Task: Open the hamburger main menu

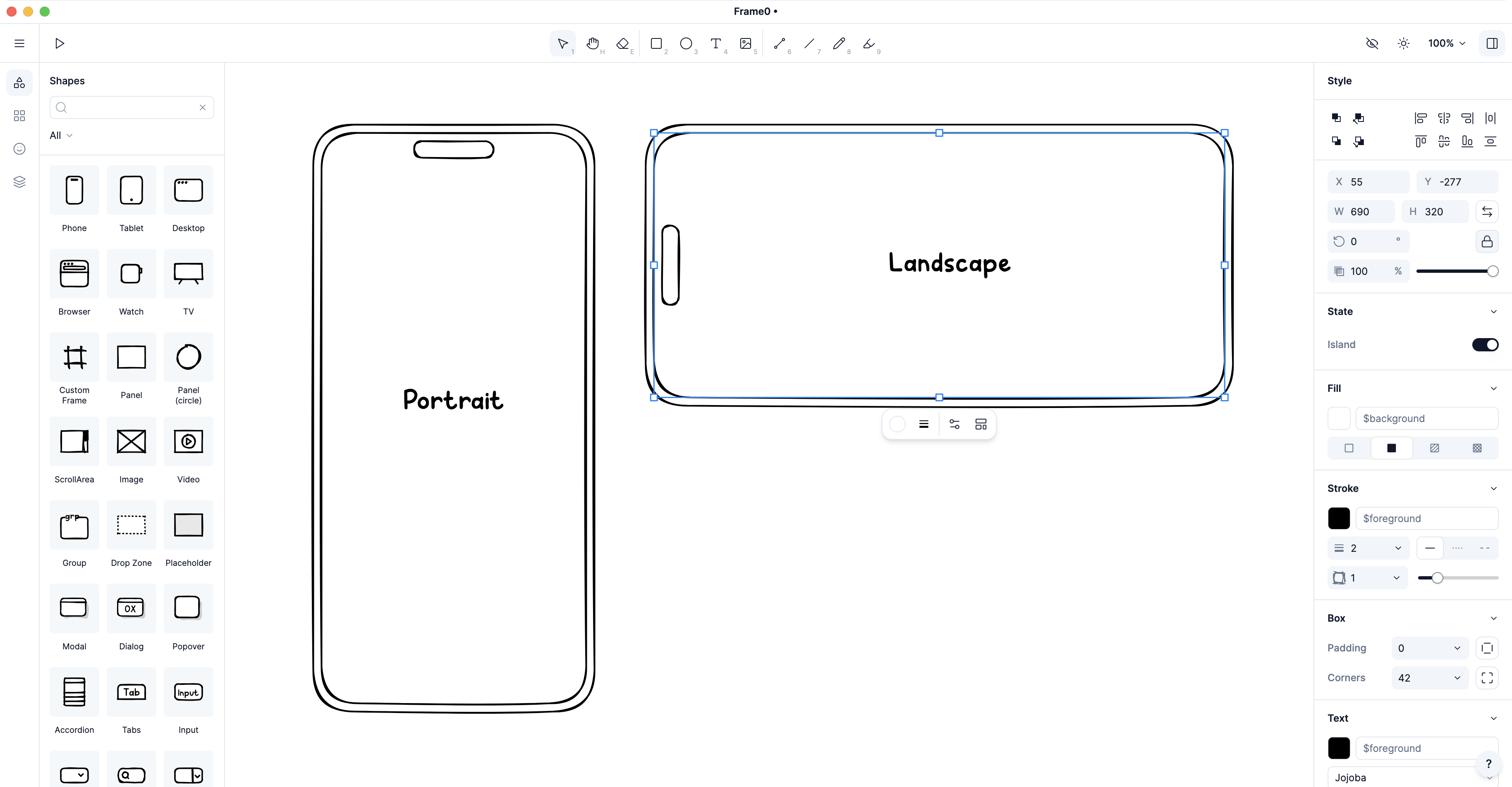Action: tap(19, 43)
